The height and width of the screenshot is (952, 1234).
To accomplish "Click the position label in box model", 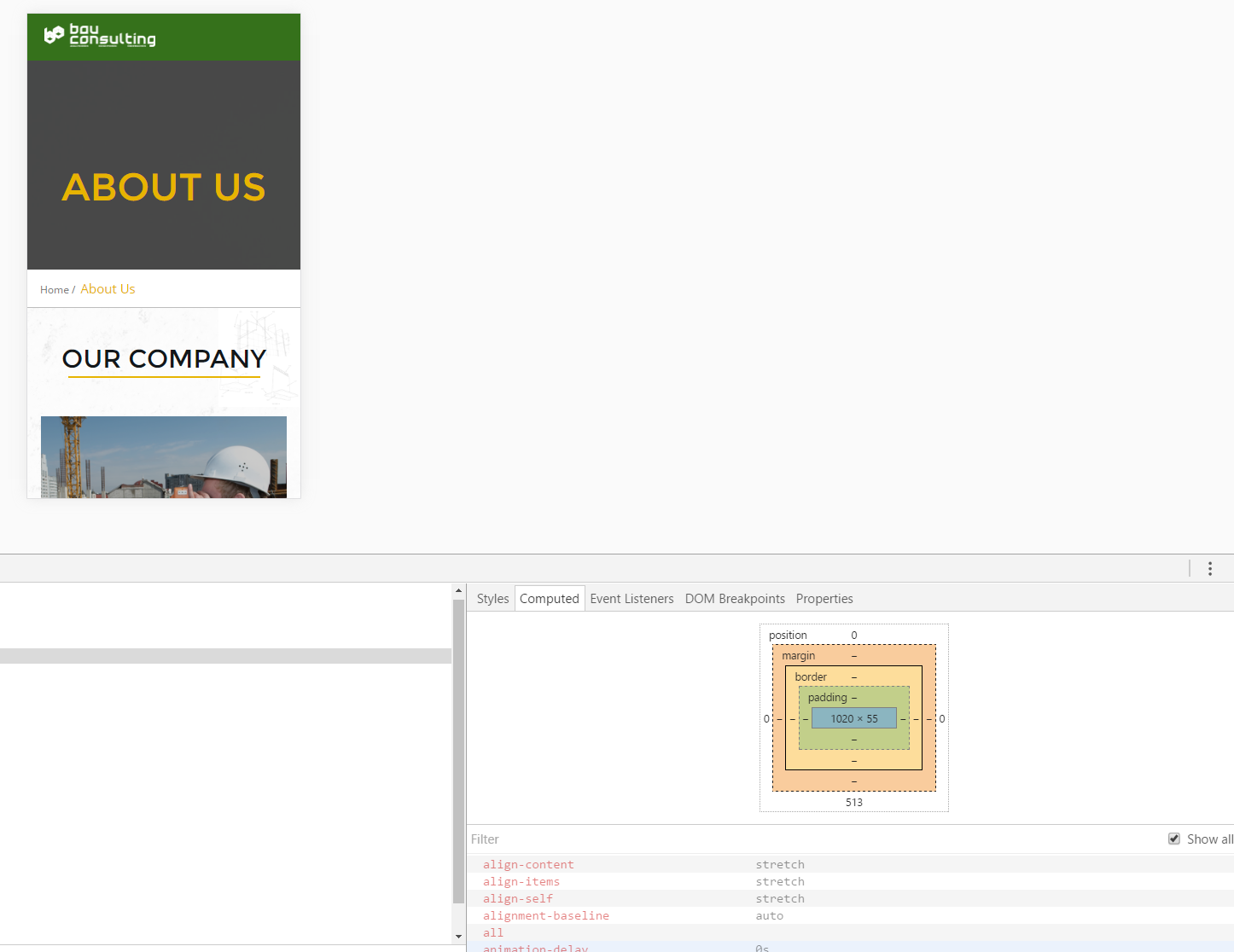I will coord(788,636).
